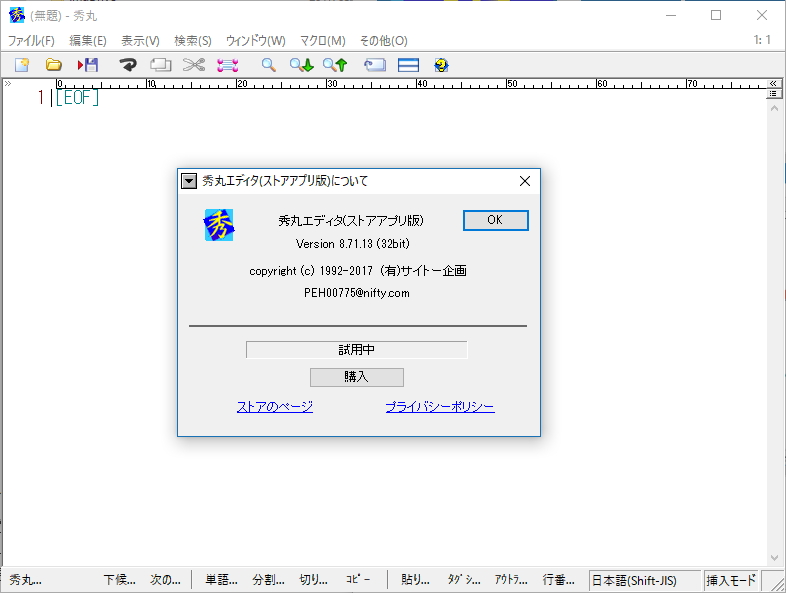Viewport: 786px width, 593px height.
Task: Maximize the Hidemaru main window
Action: (716, 16)
